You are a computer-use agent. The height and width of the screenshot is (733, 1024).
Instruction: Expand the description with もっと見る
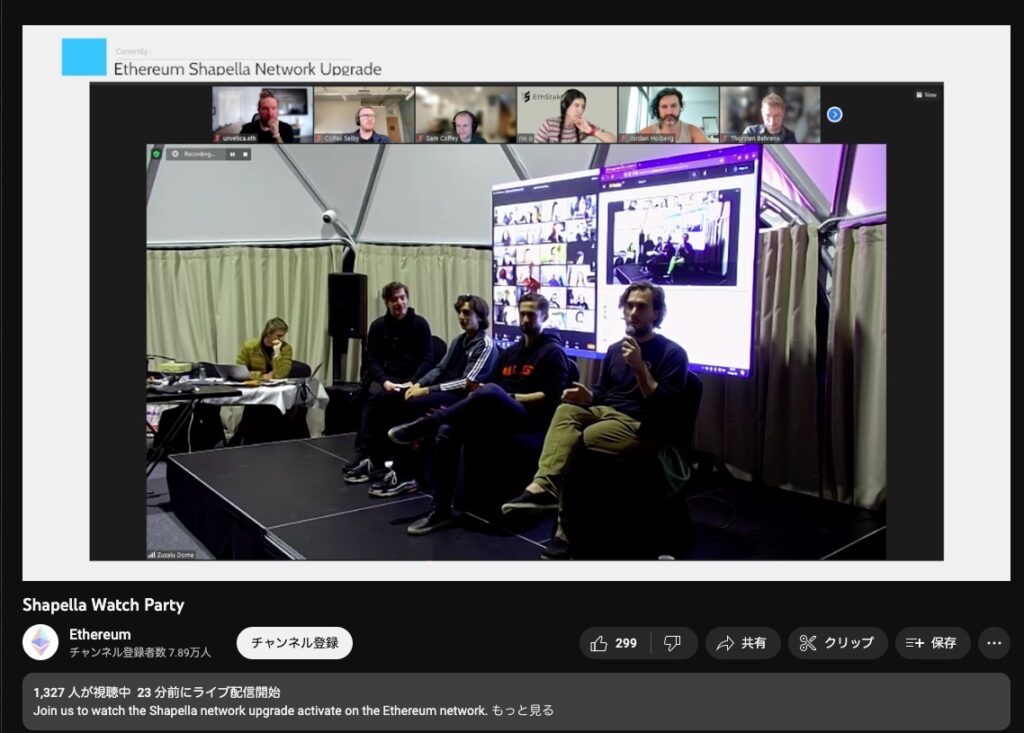pyautogui.click(x=522, y=711)
